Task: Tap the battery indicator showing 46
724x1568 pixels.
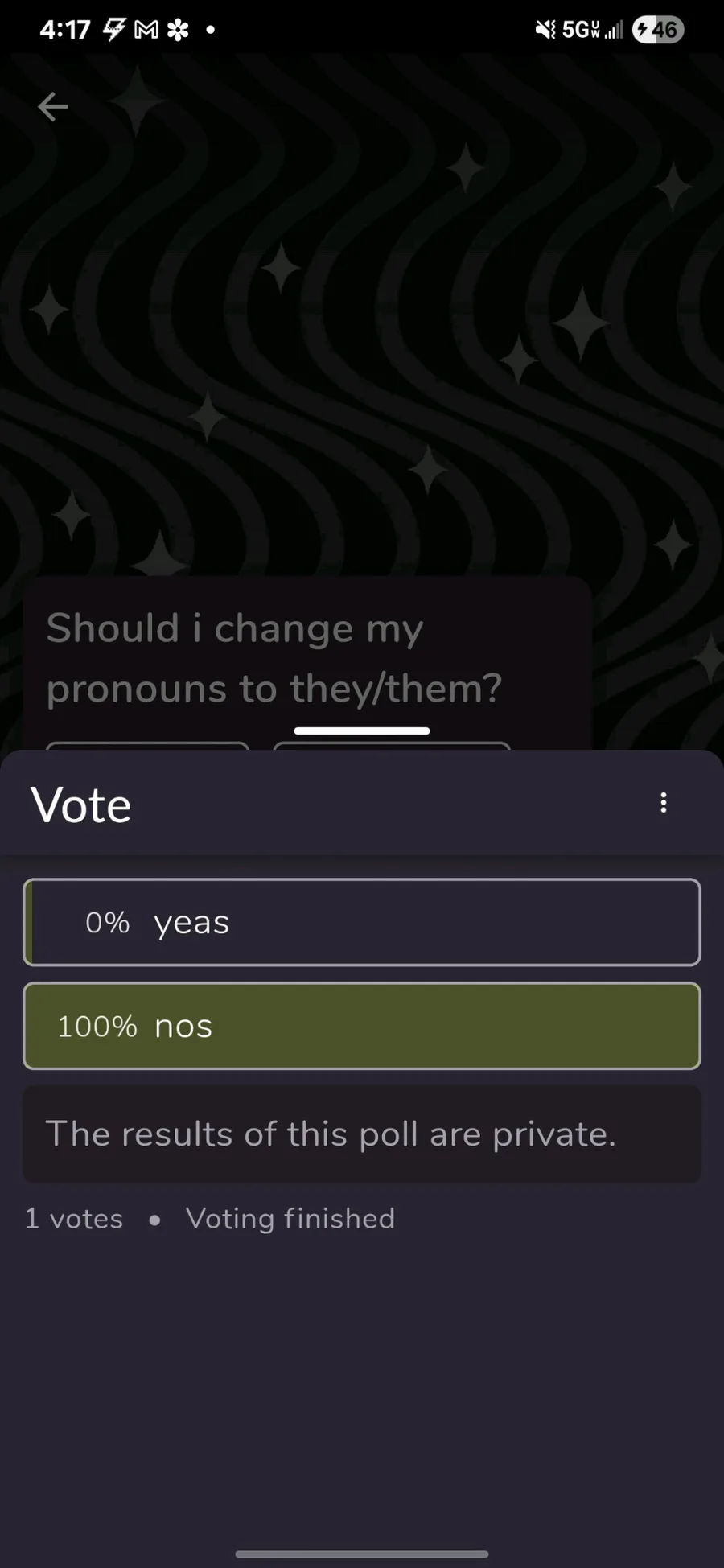Action: coord(657,31)
